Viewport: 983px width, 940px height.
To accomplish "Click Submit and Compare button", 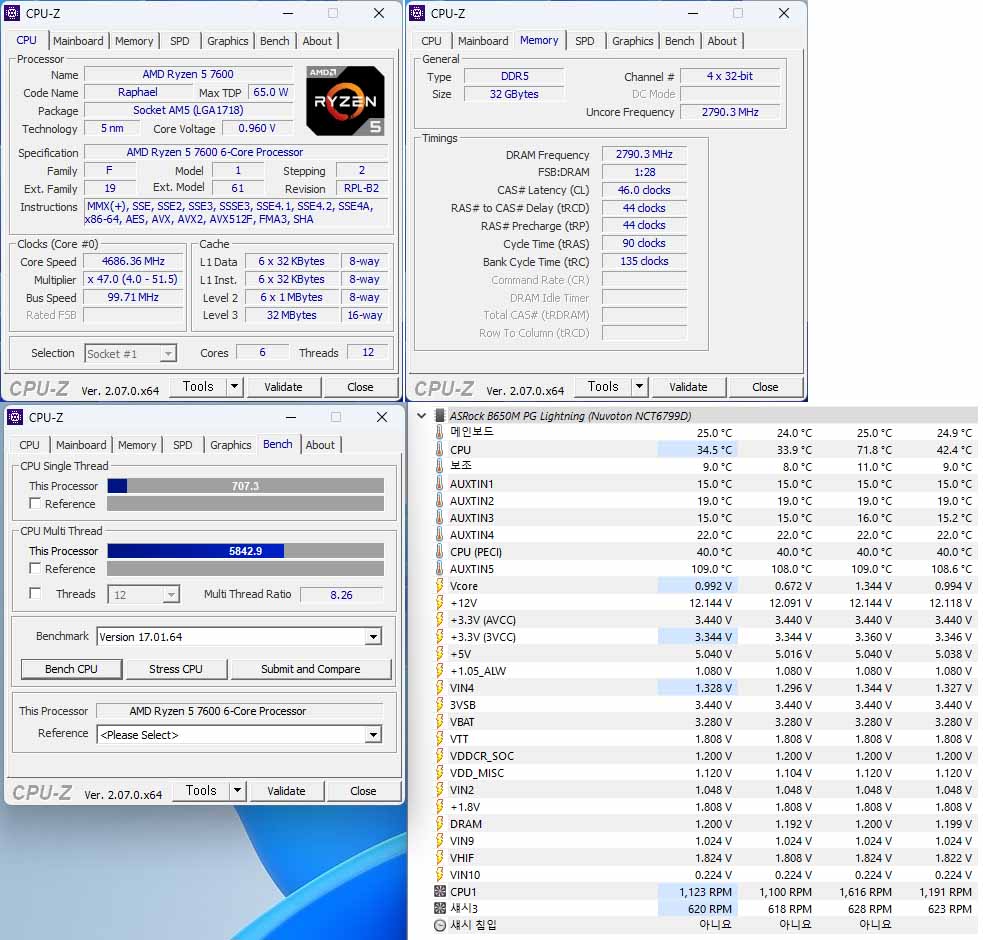I will coord(310,668).
